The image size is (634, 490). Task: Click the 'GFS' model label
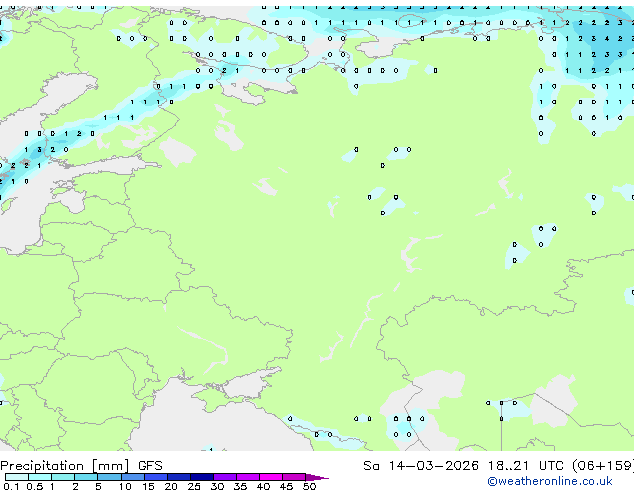point(150,466)
